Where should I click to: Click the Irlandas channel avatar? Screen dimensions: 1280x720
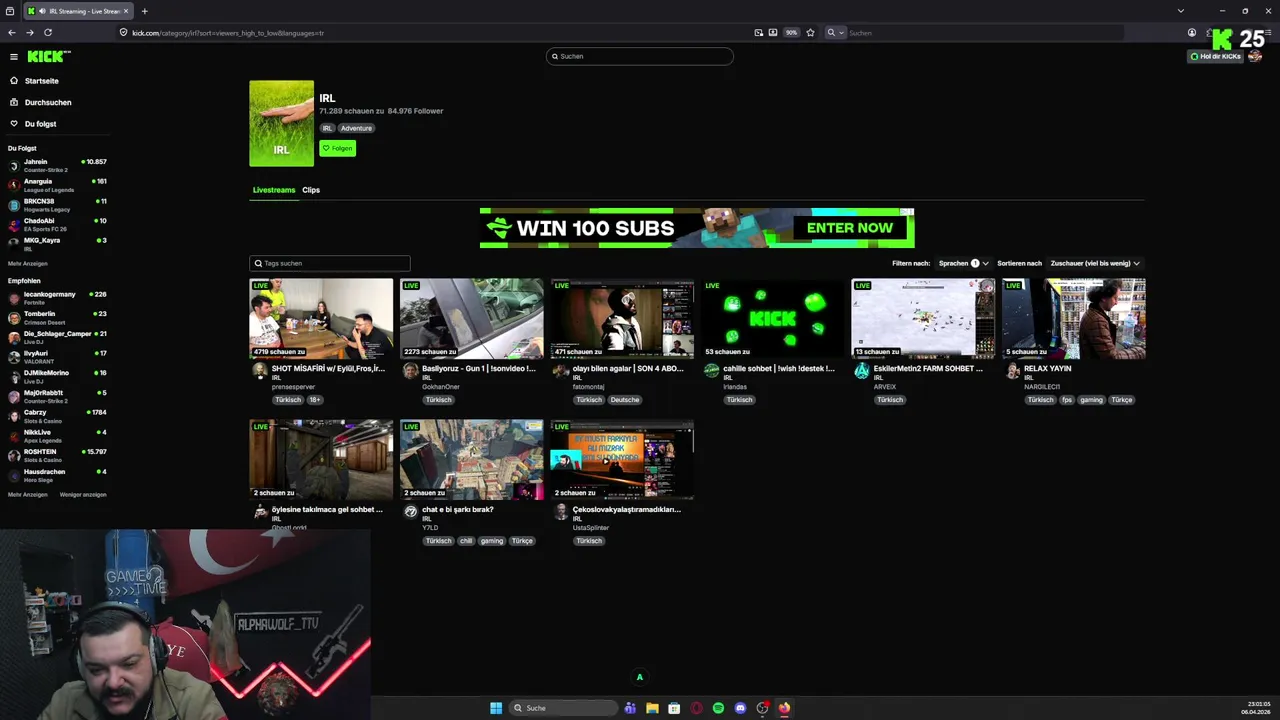[711, 371]
